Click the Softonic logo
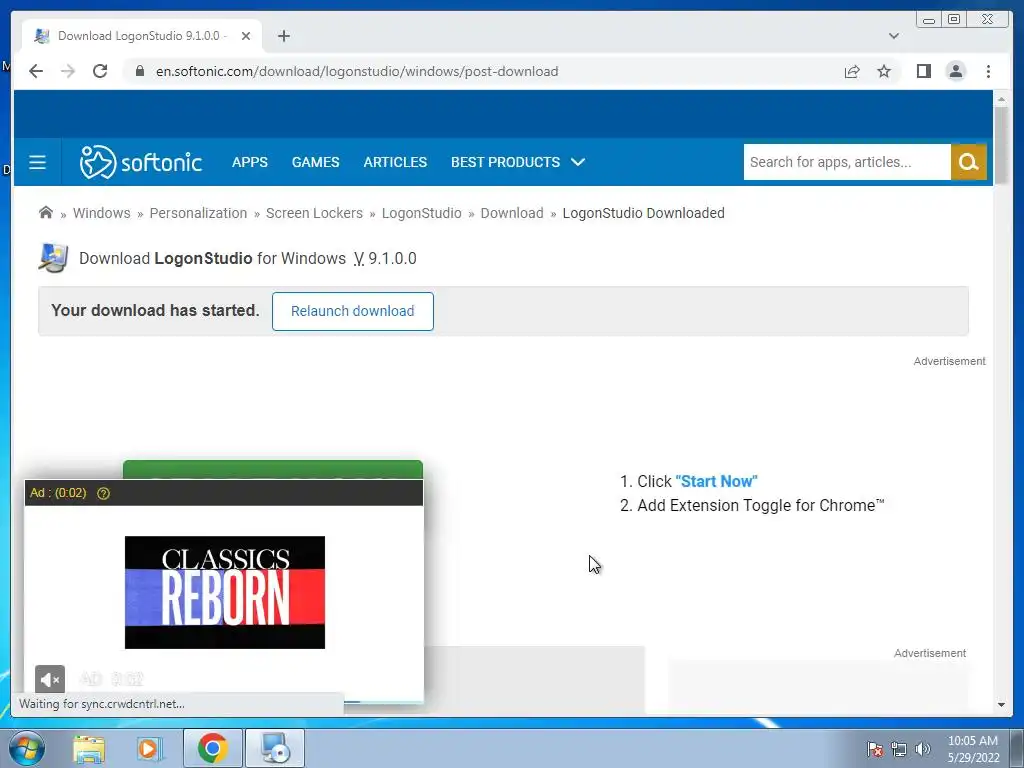1024x768 pixels. point(140,162)
